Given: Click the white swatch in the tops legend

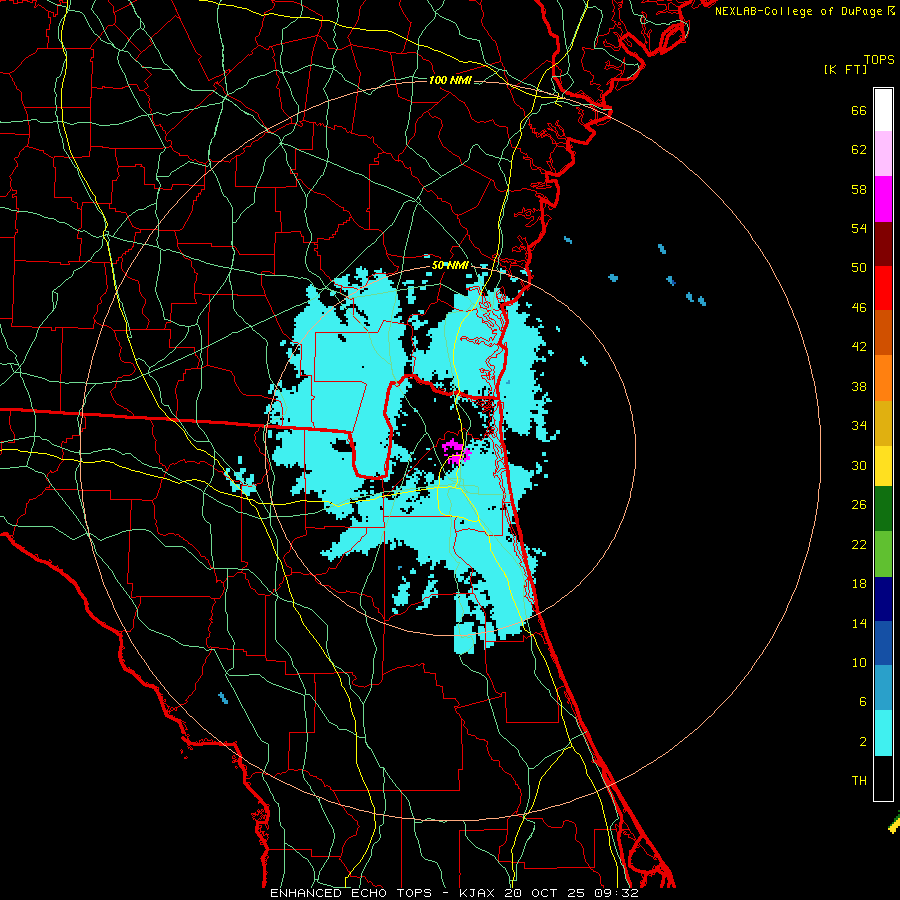Looking at the screenshot, I should [883, 110].
